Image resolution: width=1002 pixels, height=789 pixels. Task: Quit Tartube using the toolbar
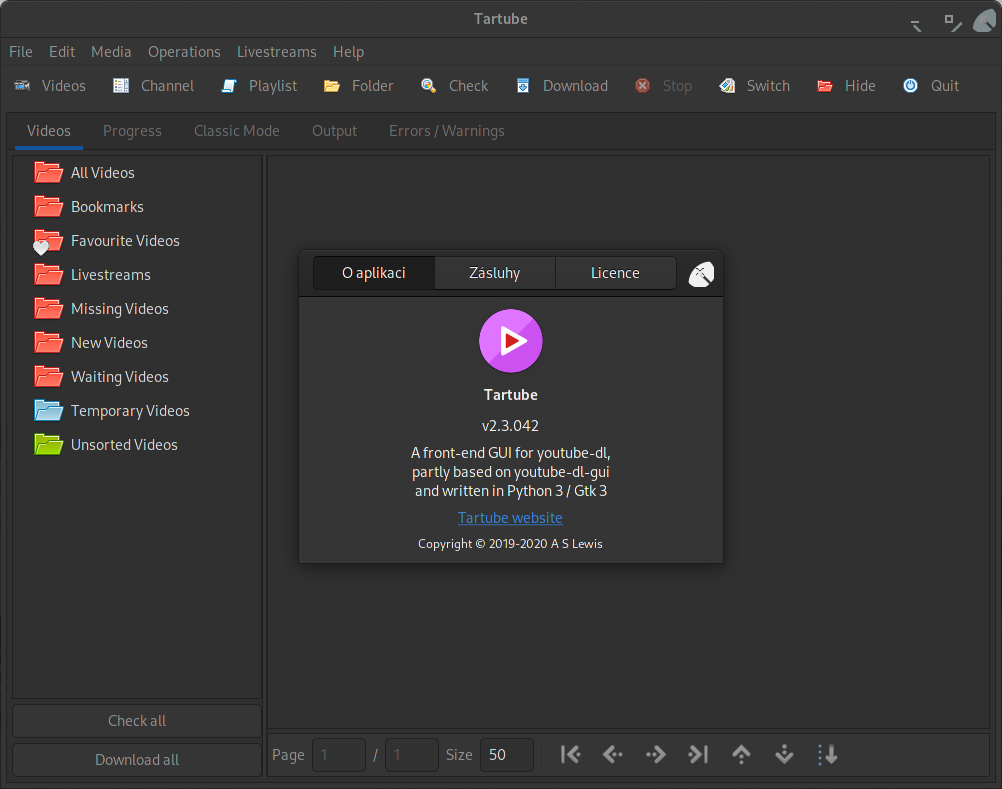click(x=931, y=86)
